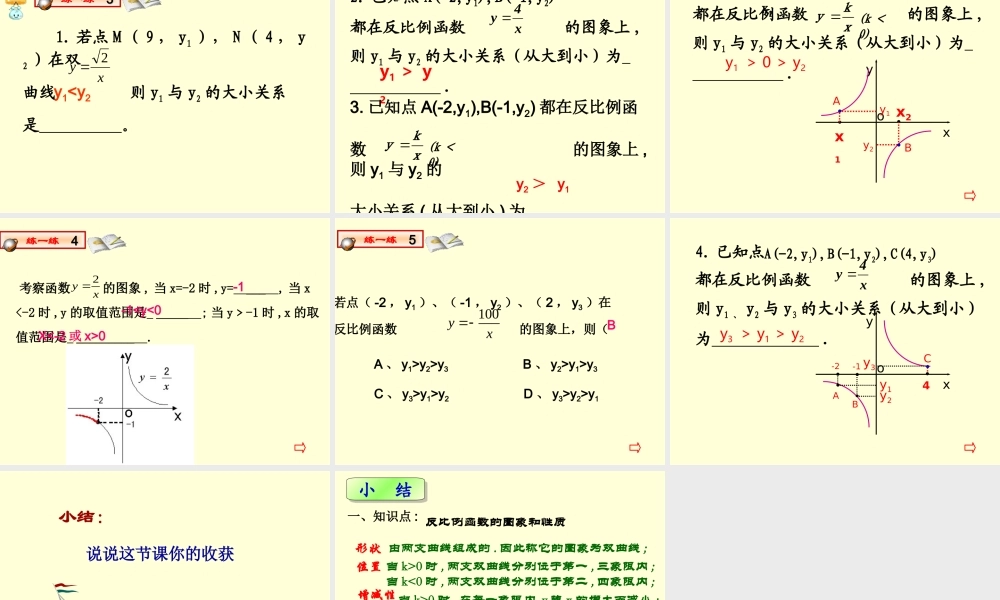This screenshot has height=600, width=1000.
Task: Click the pink answer 或 x>0
Action: 87,336
